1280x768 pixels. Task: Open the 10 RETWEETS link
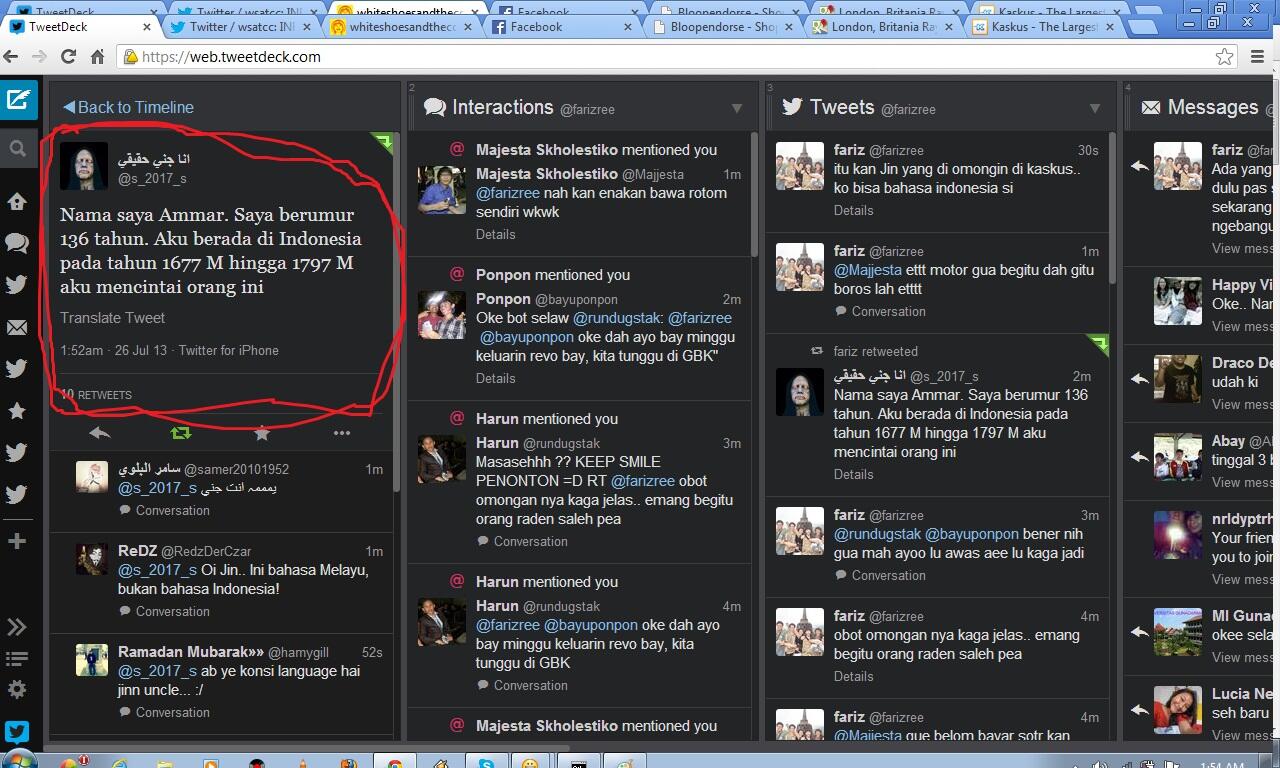(96, 395)
